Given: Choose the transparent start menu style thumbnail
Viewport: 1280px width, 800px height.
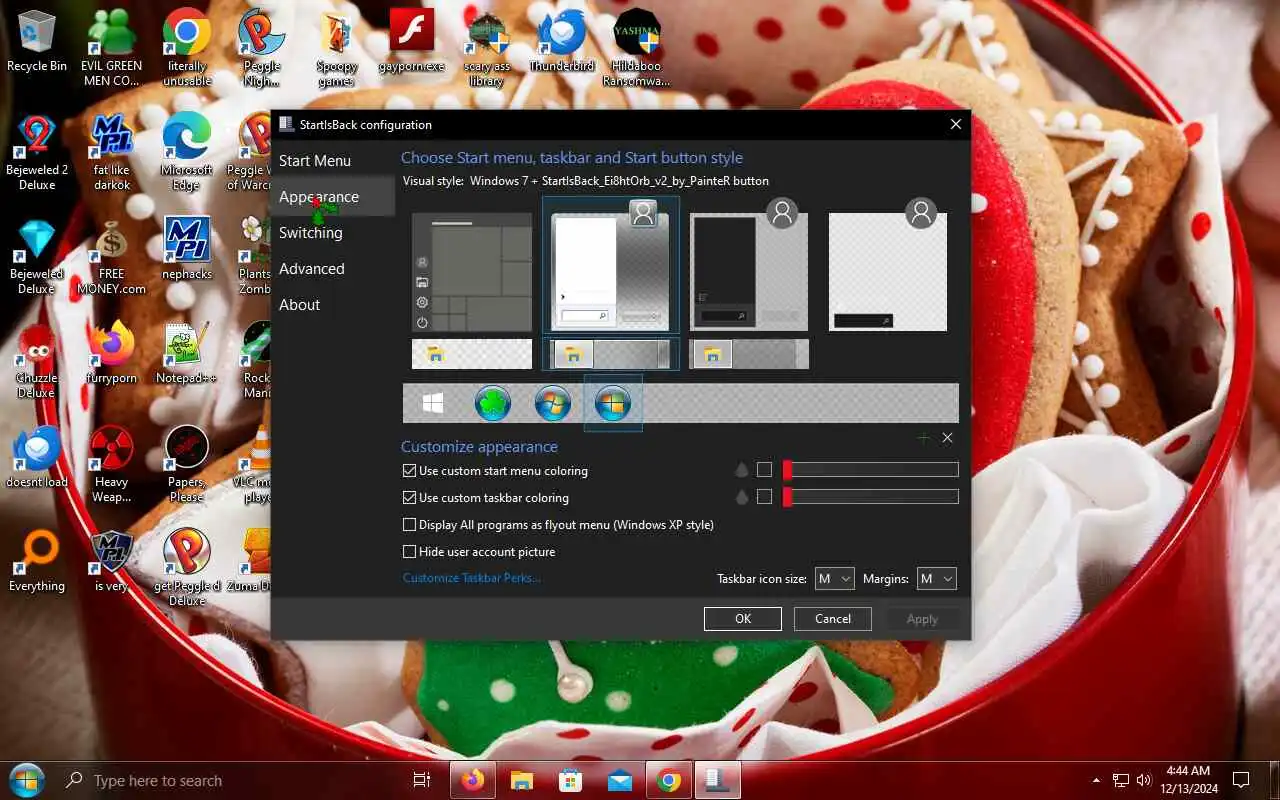Looking at the screenshot, I should pyautogui.click(x=888, y=265).
